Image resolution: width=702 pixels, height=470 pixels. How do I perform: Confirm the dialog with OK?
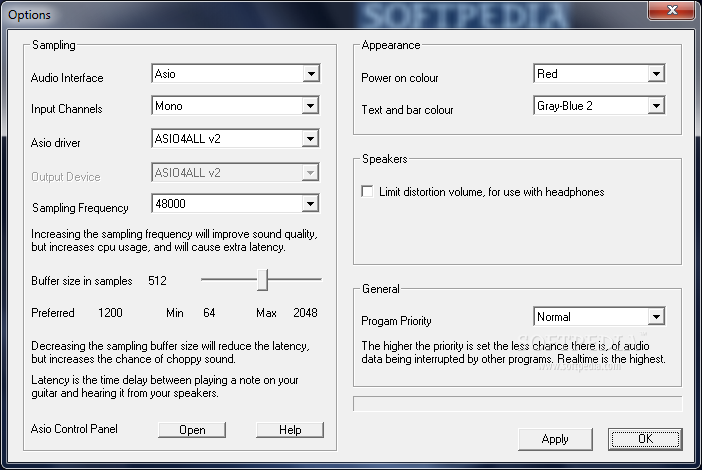point(644,439)
